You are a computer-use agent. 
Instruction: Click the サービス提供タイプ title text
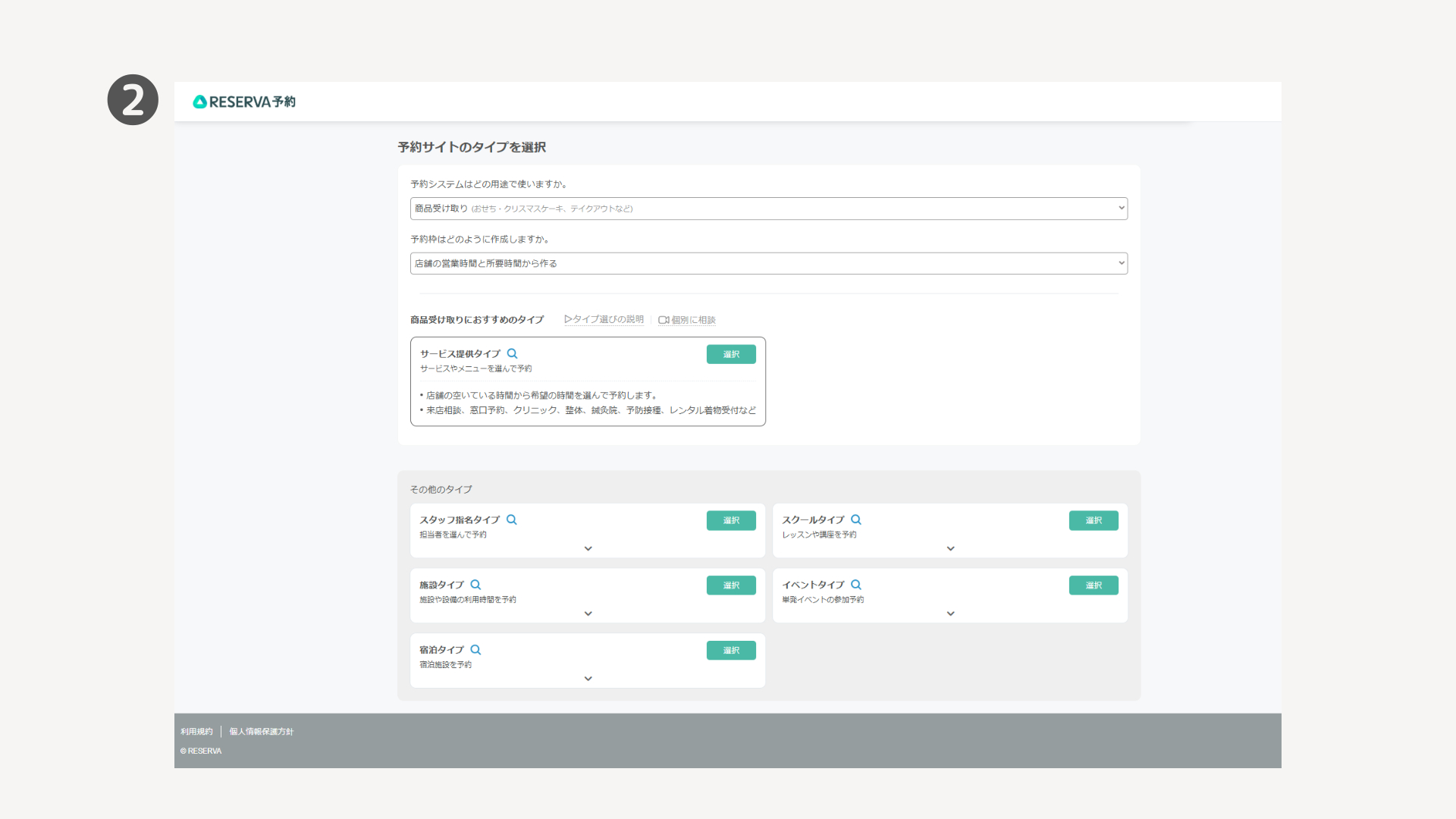pyautogui.click(x=460, y=354)
